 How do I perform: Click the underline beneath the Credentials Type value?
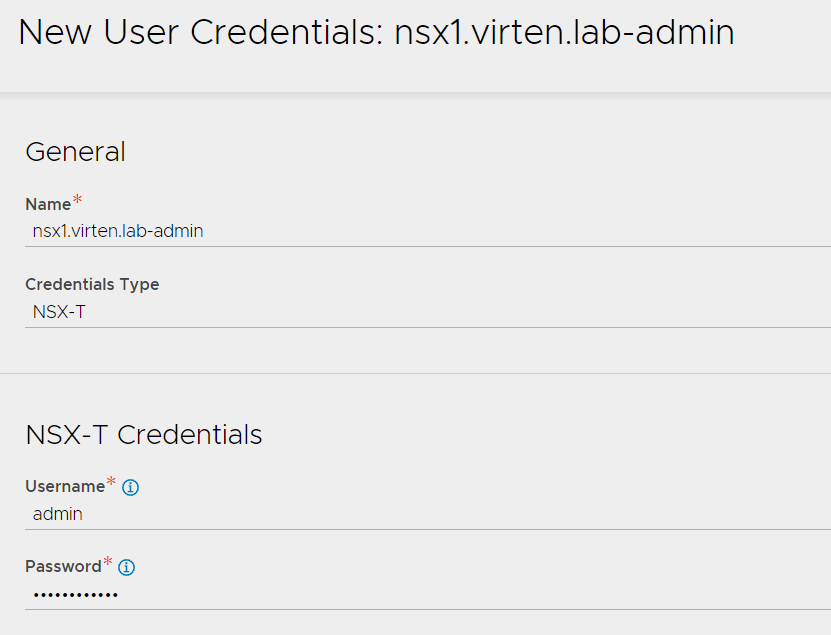[x=428, y=327]
